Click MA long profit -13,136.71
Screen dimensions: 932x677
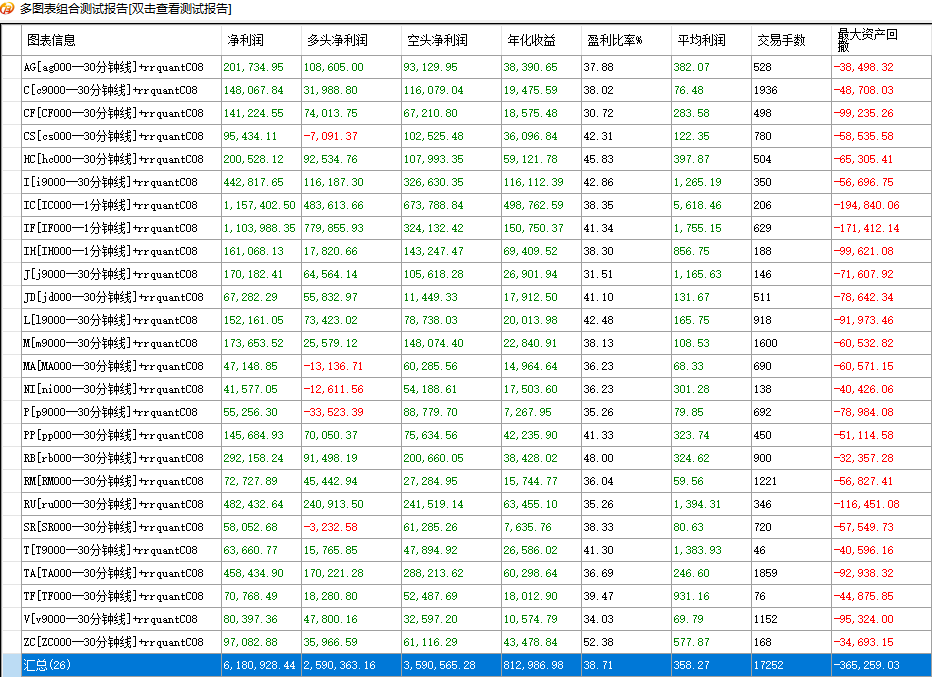tap(333, 366)
